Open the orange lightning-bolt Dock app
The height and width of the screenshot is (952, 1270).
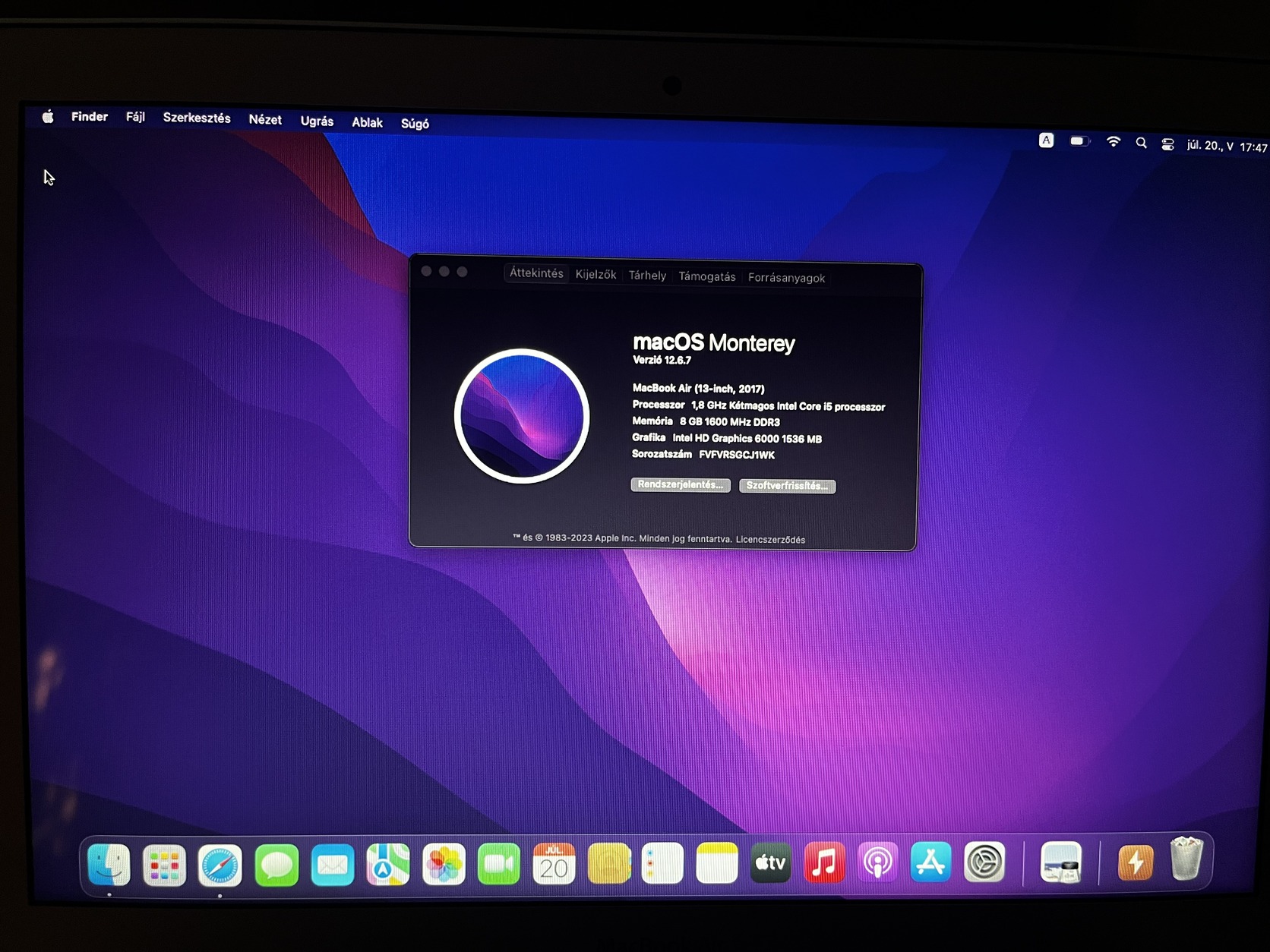pos(1136,862)
